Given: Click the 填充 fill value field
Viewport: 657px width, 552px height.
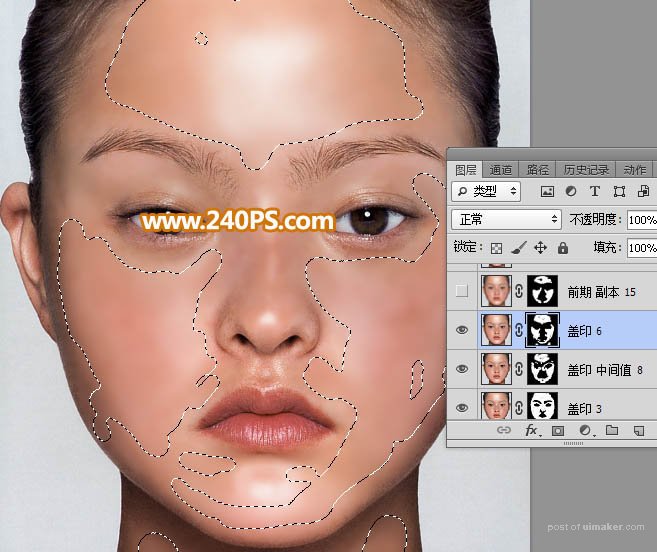Looking at the screenshot, I should (x=642, y=248).
